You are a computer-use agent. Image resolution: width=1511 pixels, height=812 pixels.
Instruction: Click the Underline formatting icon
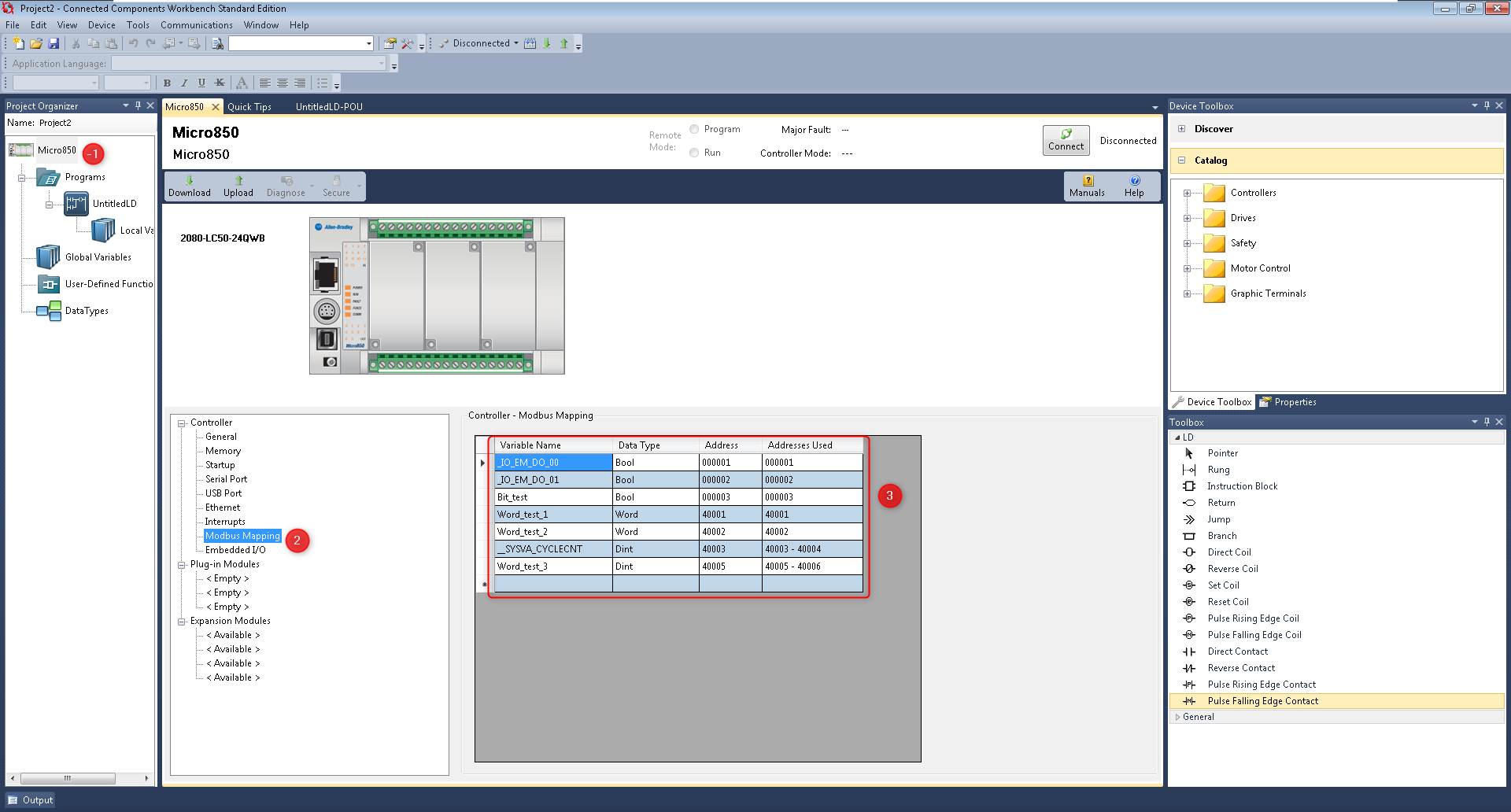tap(201, 83)
